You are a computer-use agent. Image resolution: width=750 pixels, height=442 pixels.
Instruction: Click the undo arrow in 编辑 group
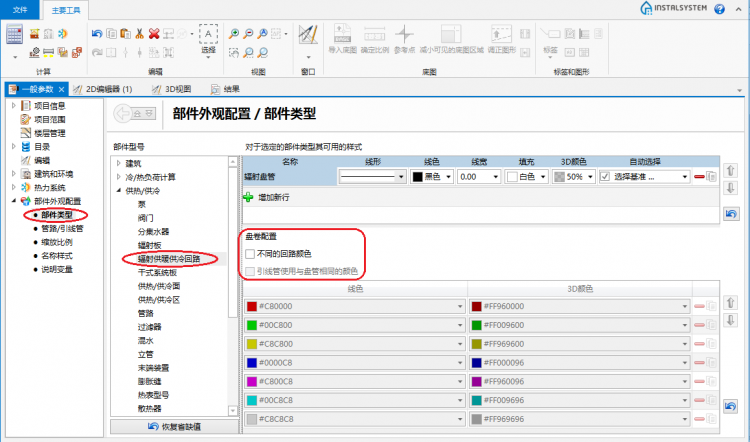(x=97, y=33)
